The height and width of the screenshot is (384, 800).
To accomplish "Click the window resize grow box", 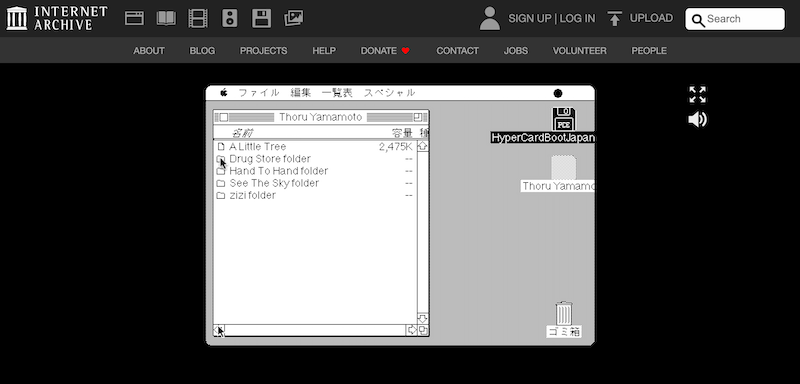I will (x=423, y=330).
